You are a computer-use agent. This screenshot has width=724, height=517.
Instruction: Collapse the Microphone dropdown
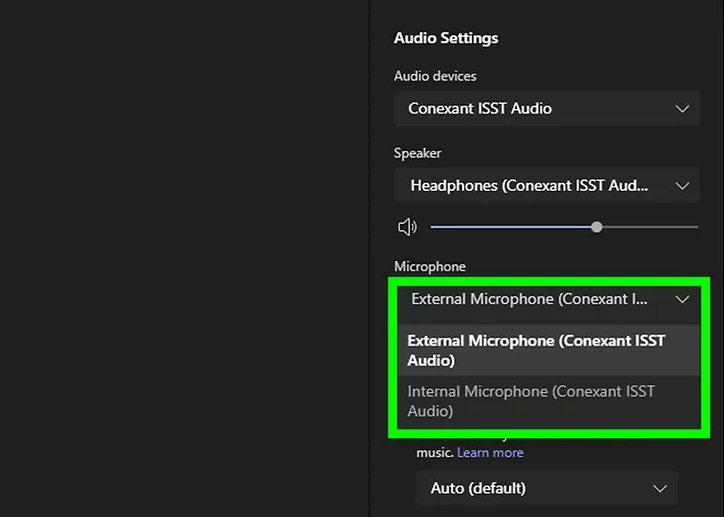coord(549,300)
